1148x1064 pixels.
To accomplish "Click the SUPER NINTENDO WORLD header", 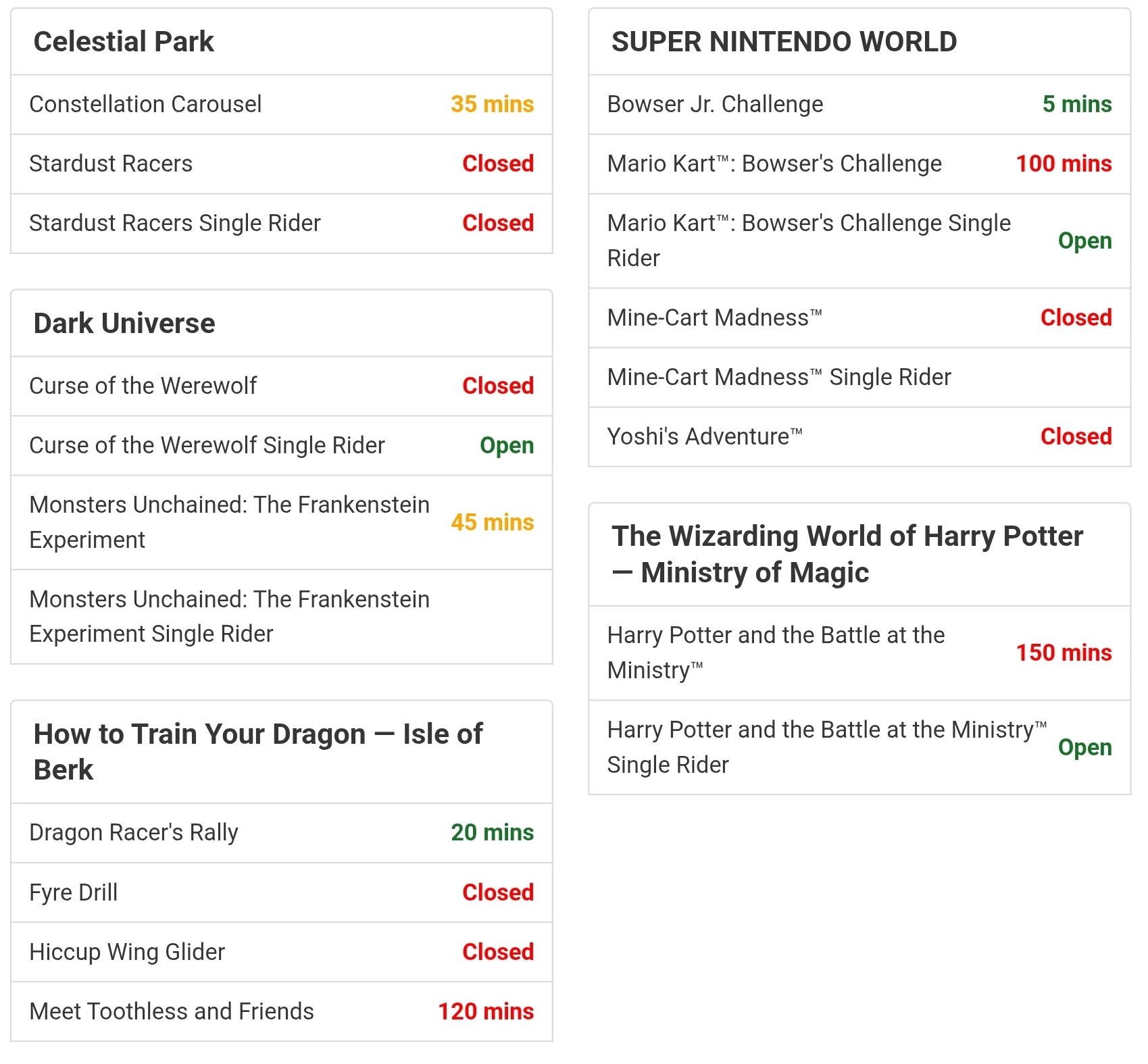I will pos(859,42).
